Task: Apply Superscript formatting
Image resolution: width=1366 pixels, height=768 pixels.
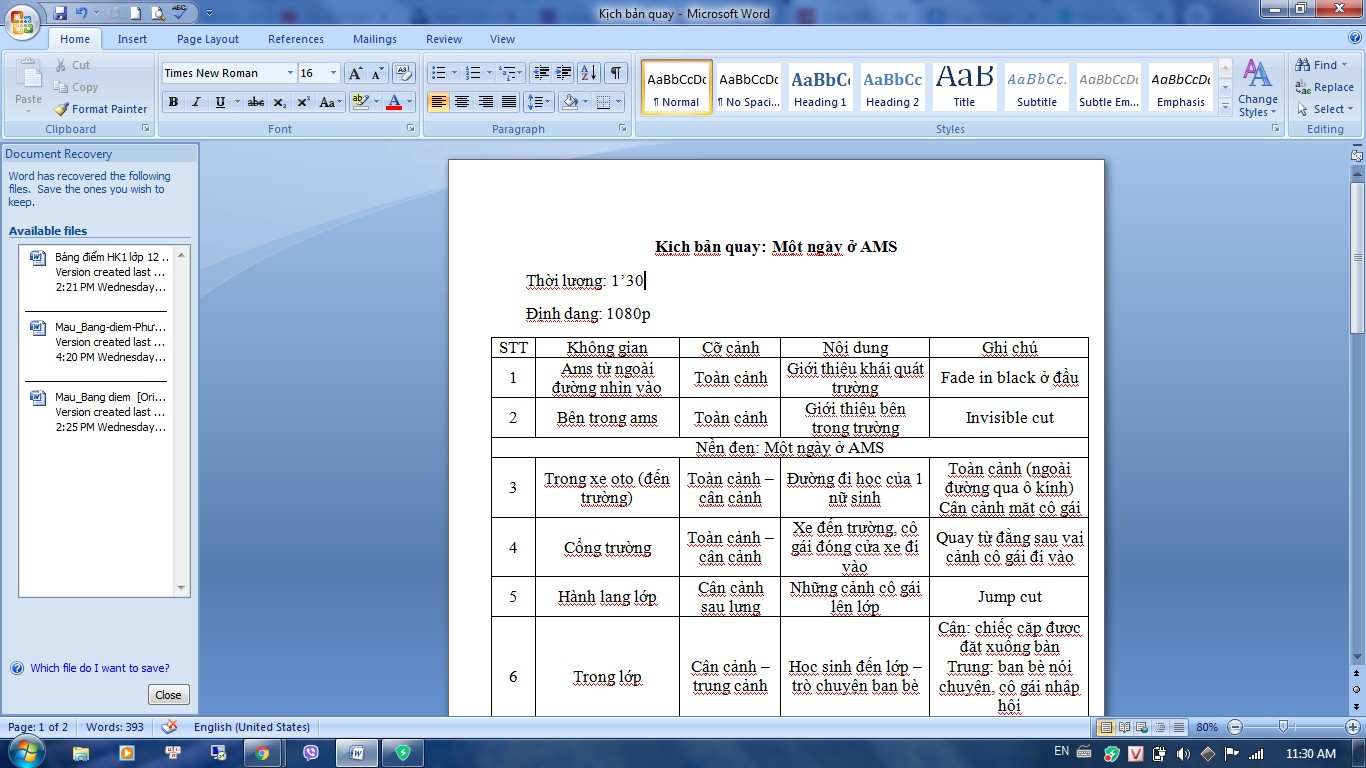Action: click(303, 102)
